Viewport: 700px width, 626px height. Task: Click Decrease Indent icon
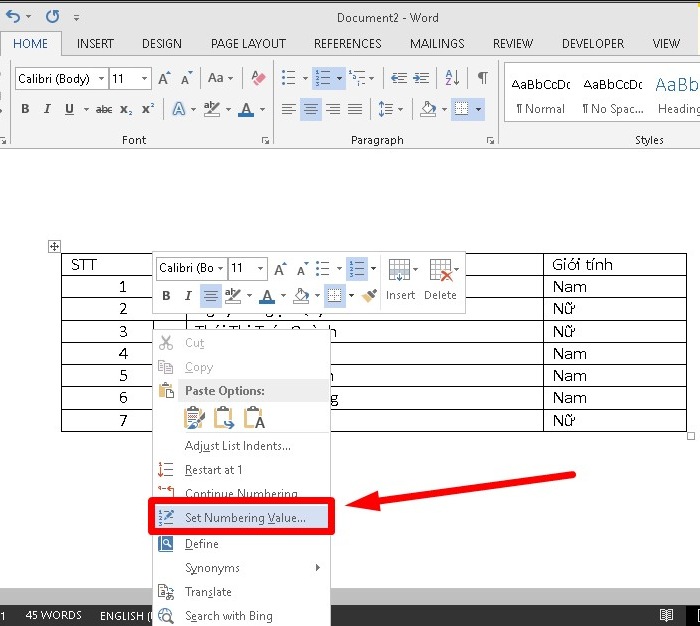tap(399, 78)
